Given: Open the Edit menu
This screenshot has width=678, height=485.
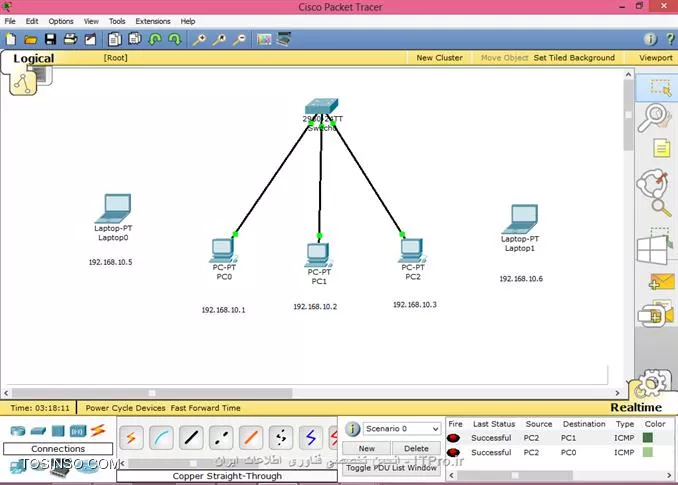Looking at the screenshot, I should pyautogui.click(x=32, y=21).
